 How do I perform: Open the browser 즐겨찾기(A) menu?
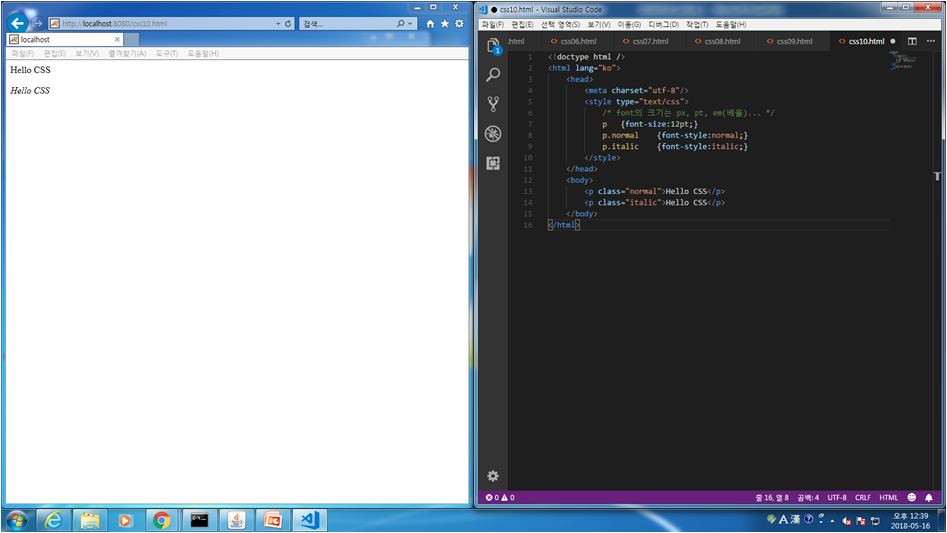point(127,54)
